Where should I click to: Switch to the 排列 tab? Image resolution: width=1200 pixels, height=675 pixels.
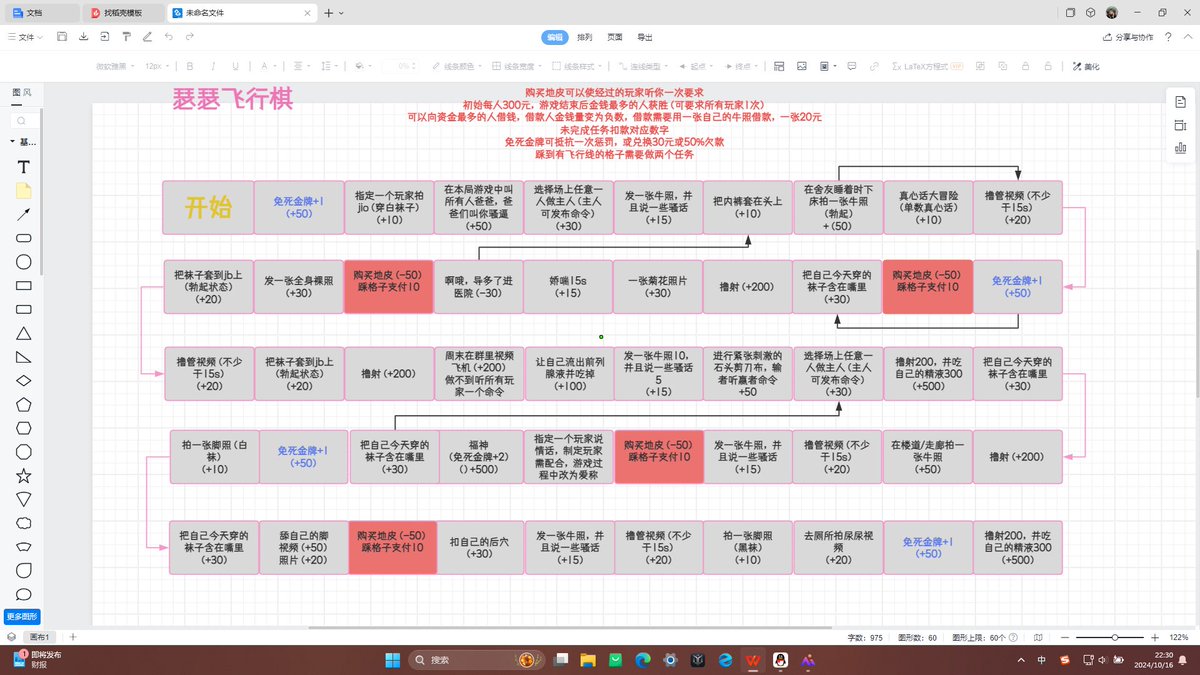click(585, 37)
